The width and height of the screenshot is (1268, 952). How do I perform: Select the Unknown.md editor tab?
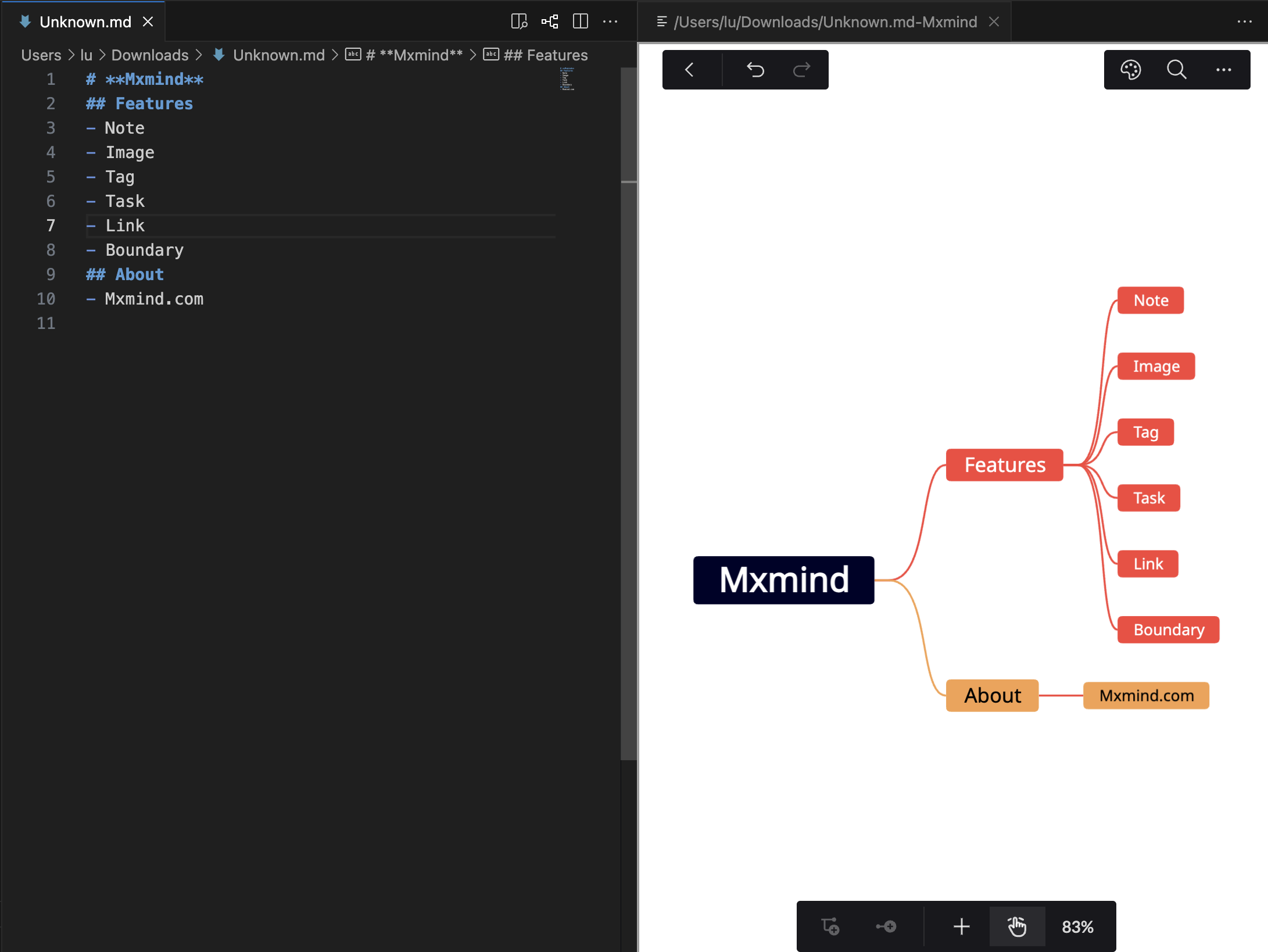tap(84, 22)
